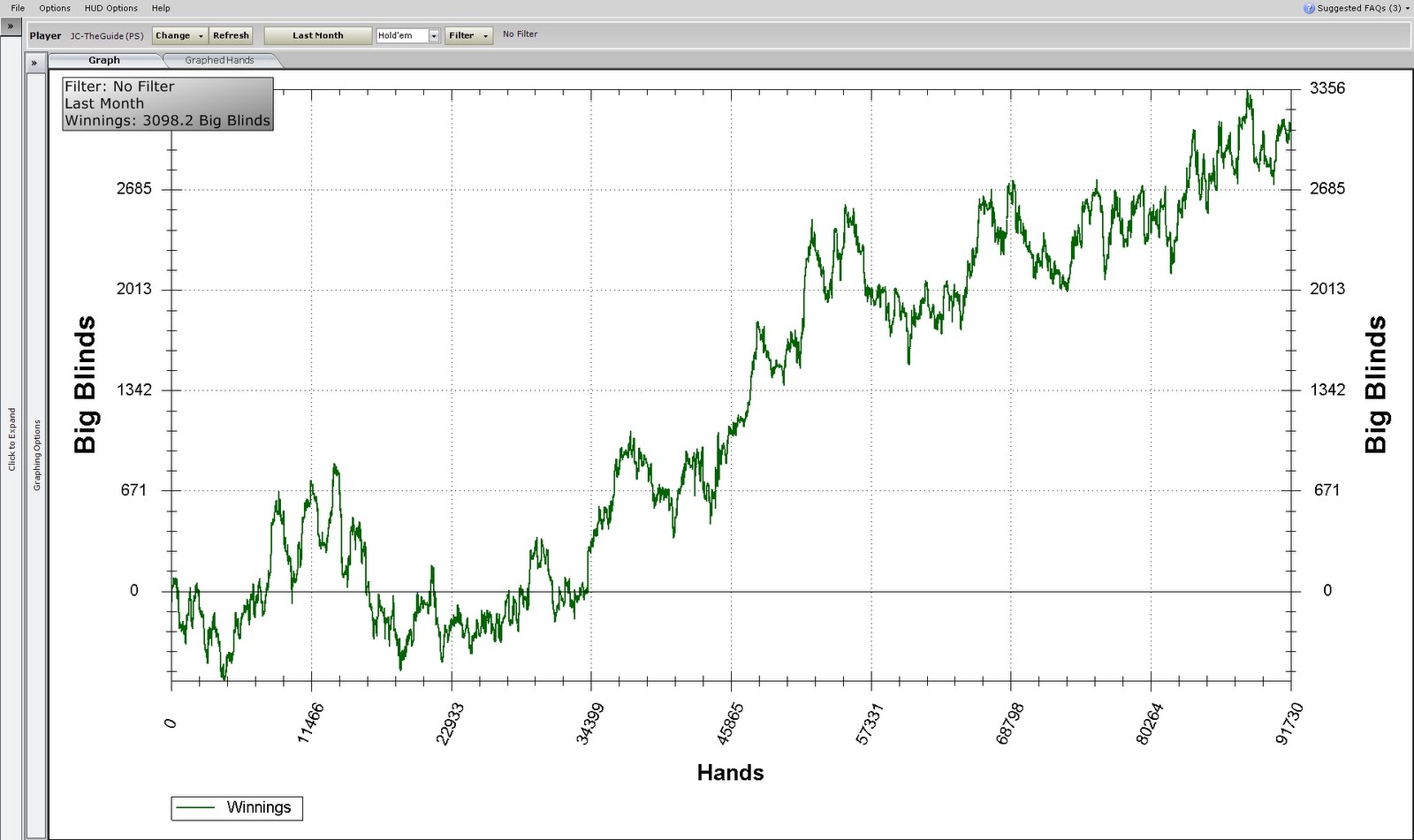Viewport: 1414px width, 840px height.
Task: Click the Click to Expand sidebar strip
Action: coord(11,439)
